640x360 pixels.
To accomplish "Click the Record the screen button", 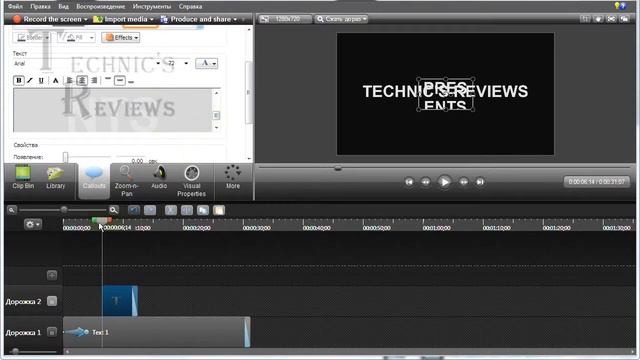I will (x=47, y=19).
